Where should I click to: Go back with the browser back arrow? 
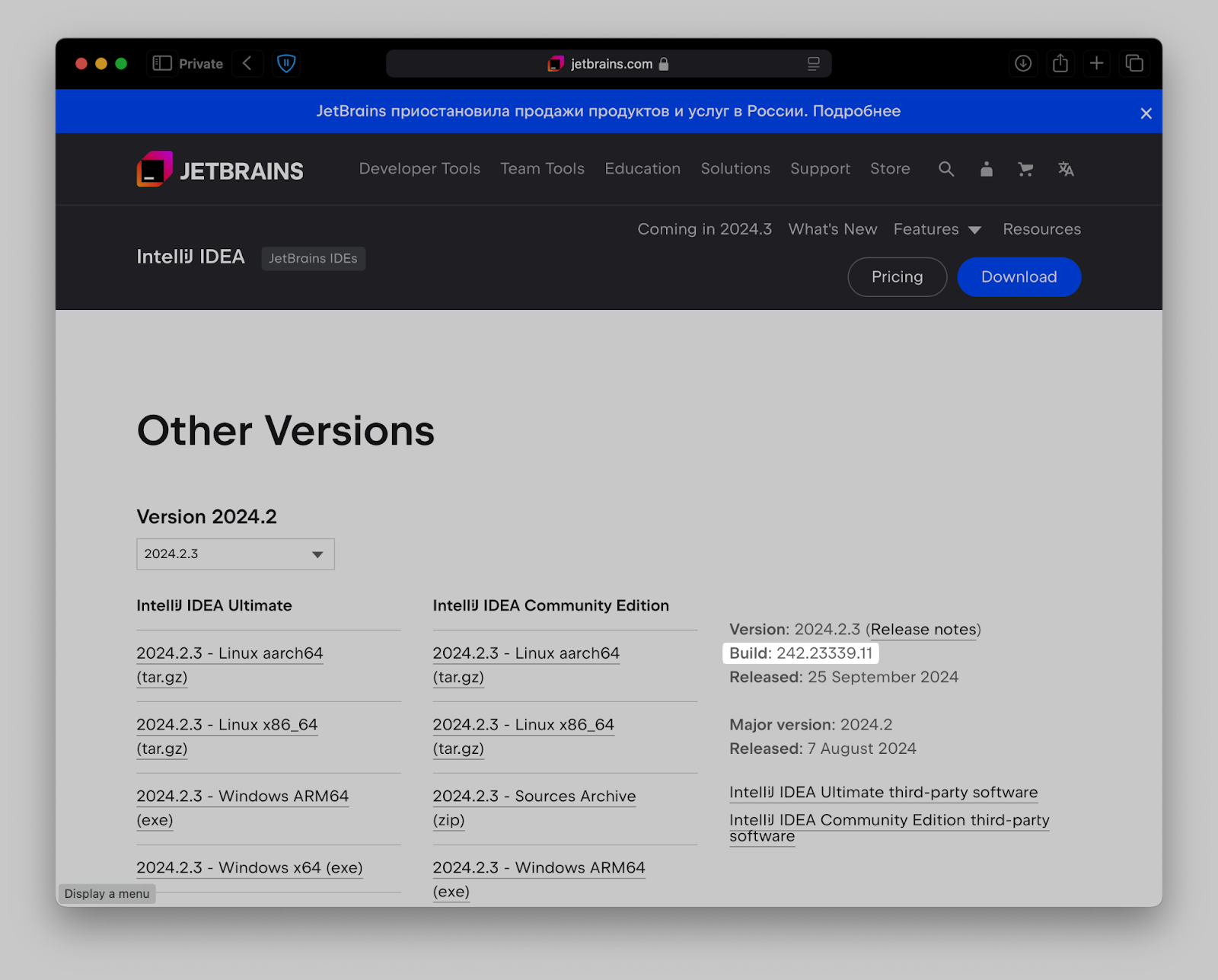(247, 63)
